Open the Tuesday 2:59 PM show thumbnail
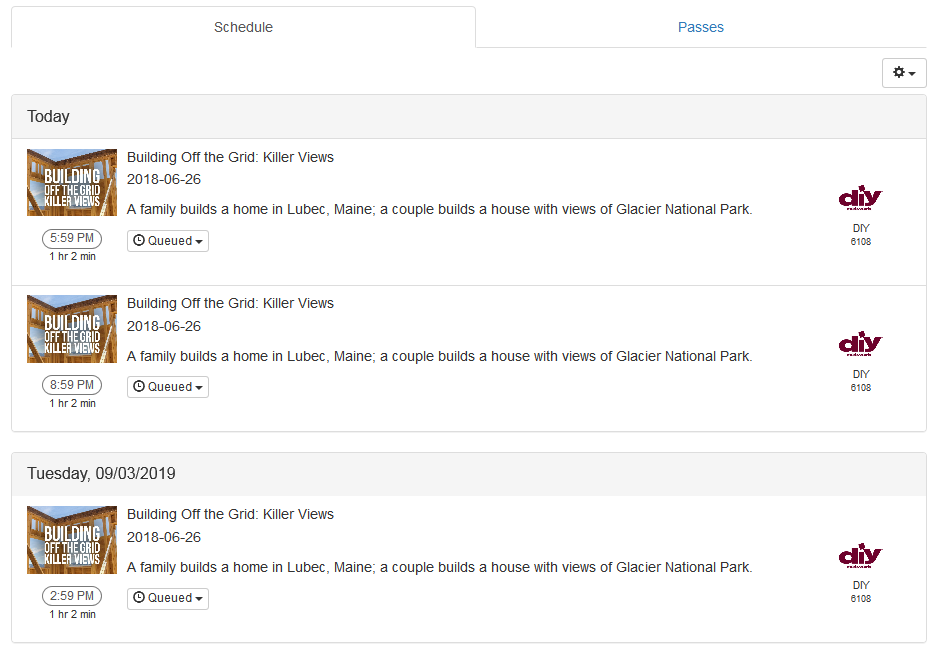Viewport: 938px width, 661px height. tap(72, 540)
